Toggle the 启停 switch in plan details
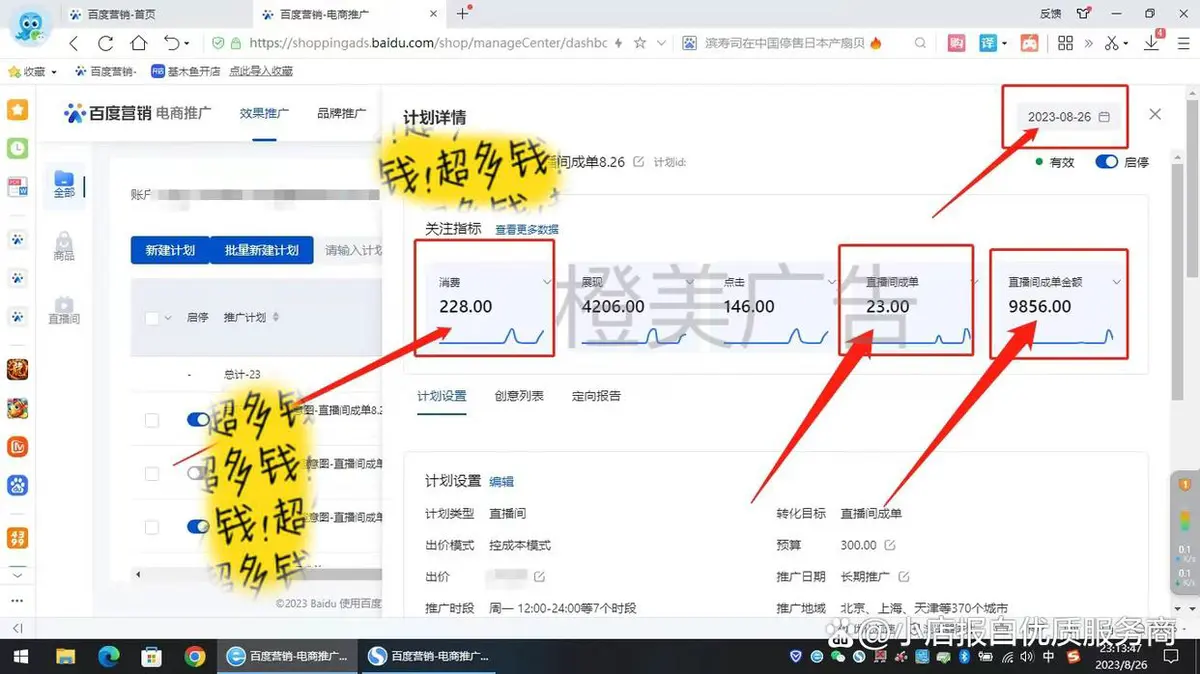1200x674 pixels. [x=1106, y=162]
